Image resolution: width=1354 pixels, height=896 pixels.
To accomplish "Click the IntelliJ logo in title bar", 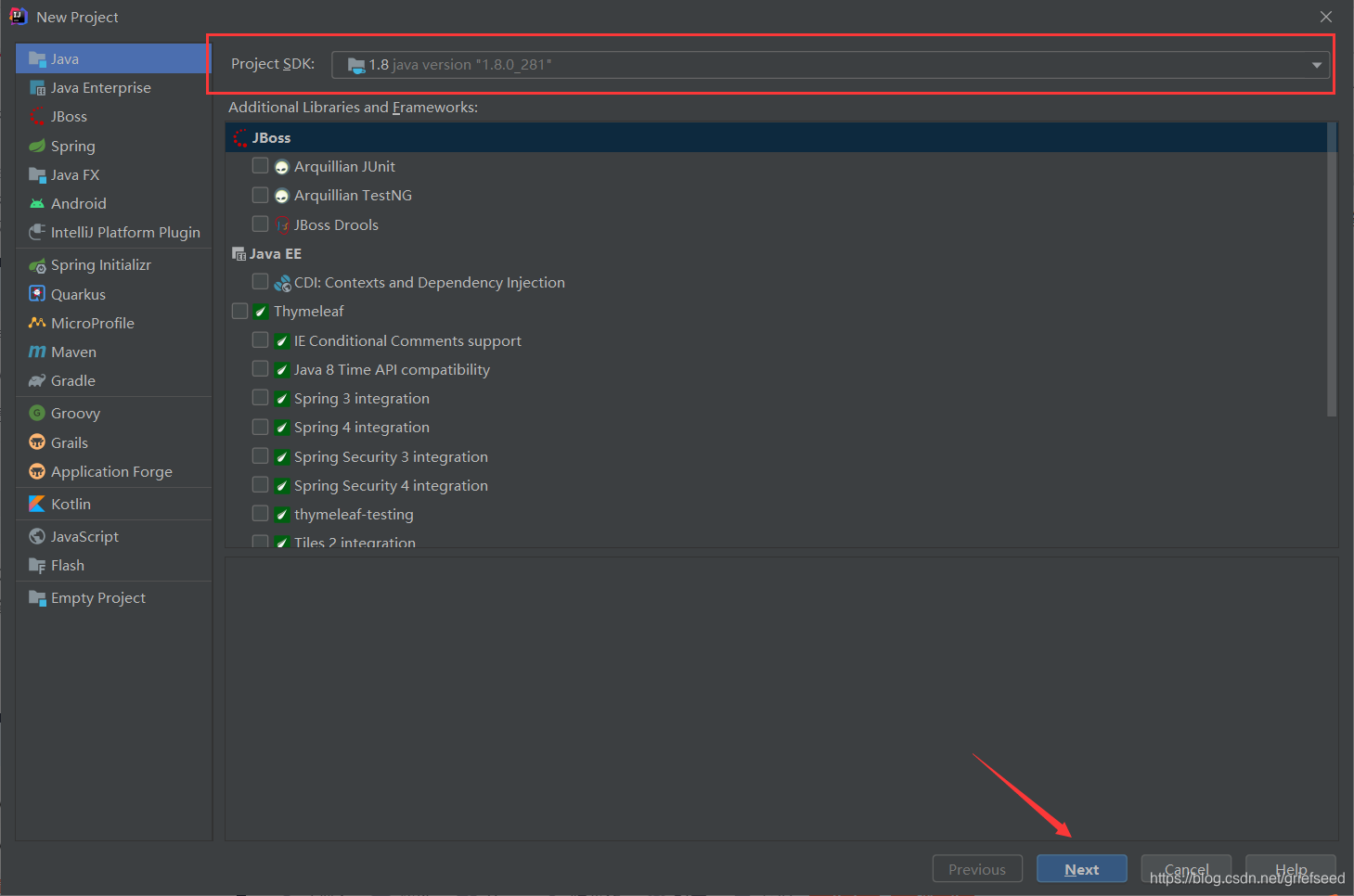I will pos(18,16).
